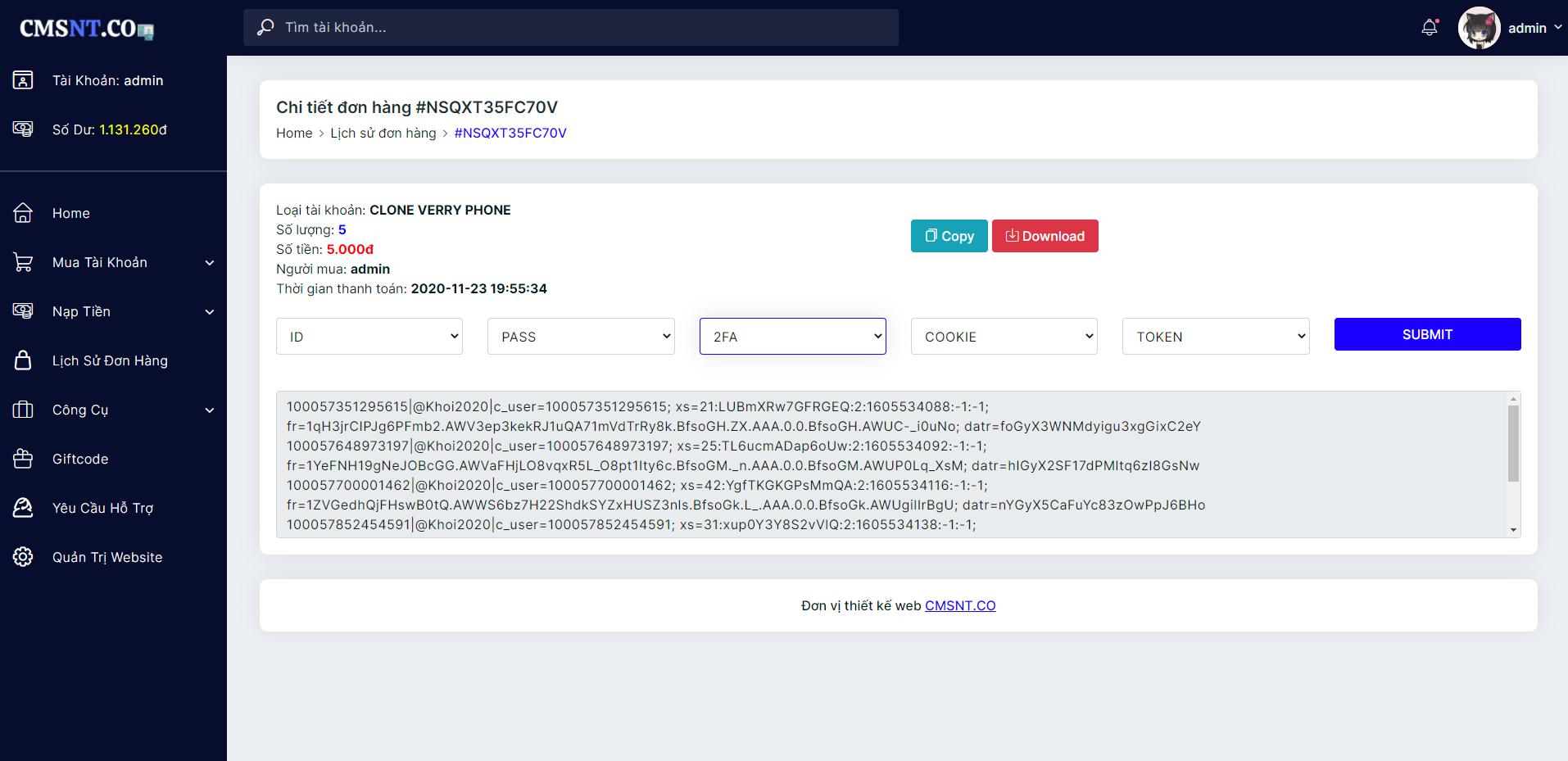Follow the CMSNT.CO footer link
Image resolution: width=1568 pixels, height=761 pixels.
tap(960, 605)
